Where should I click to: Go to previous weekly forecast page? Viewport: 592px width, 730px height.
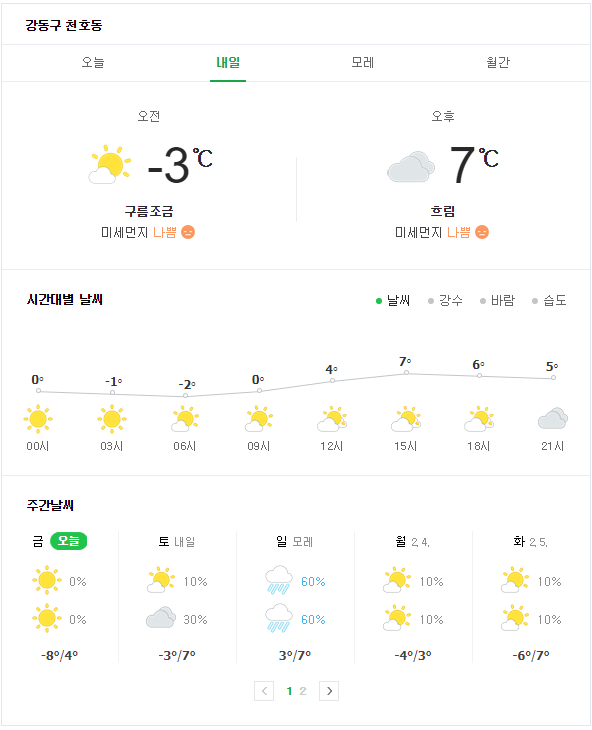264,691
